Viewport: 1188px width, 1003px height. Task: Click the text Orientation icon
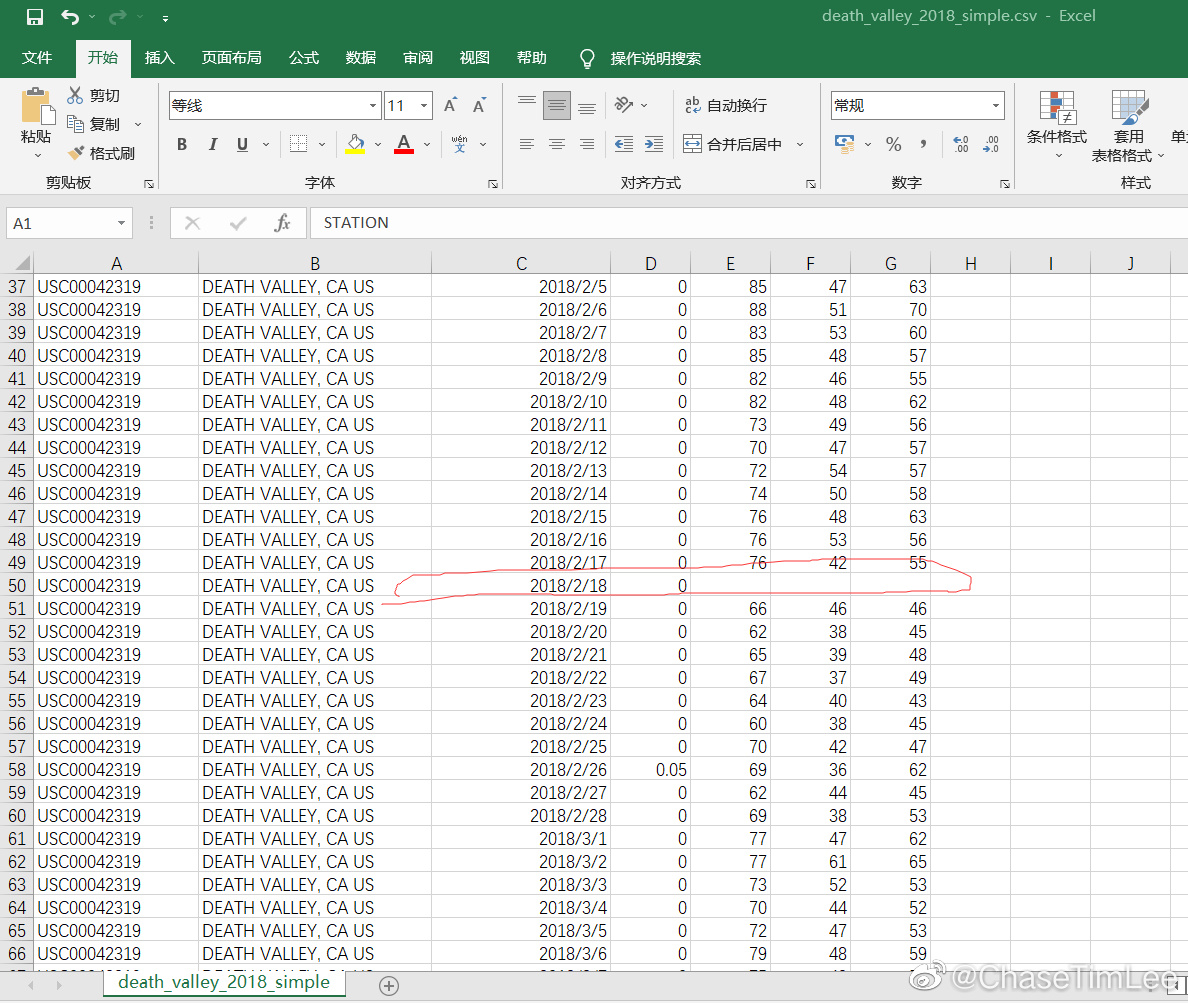click(624, 105)
